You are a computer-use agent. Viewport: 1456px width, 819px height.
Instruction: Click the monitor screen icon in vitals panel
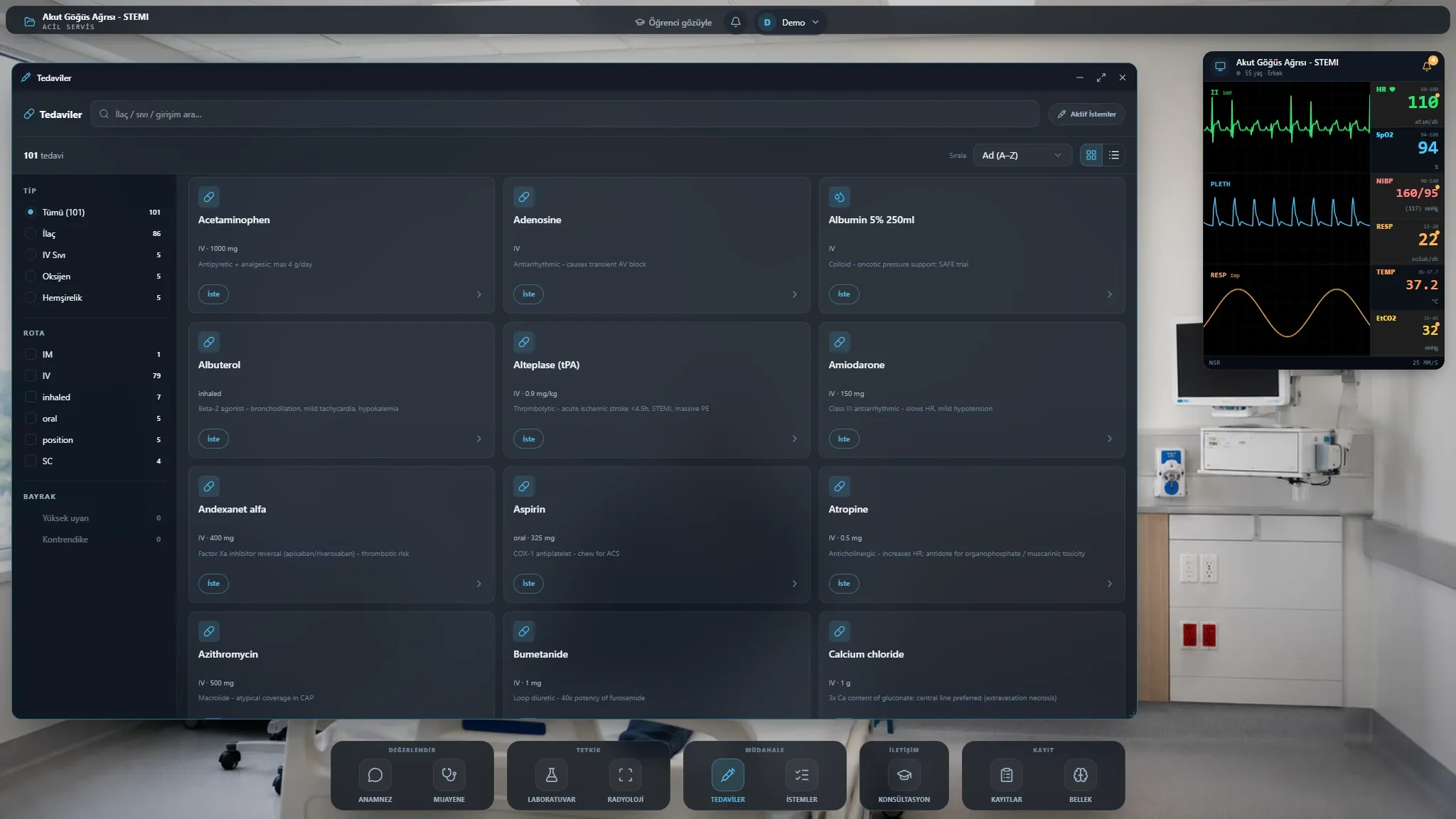pos(1220,66)
